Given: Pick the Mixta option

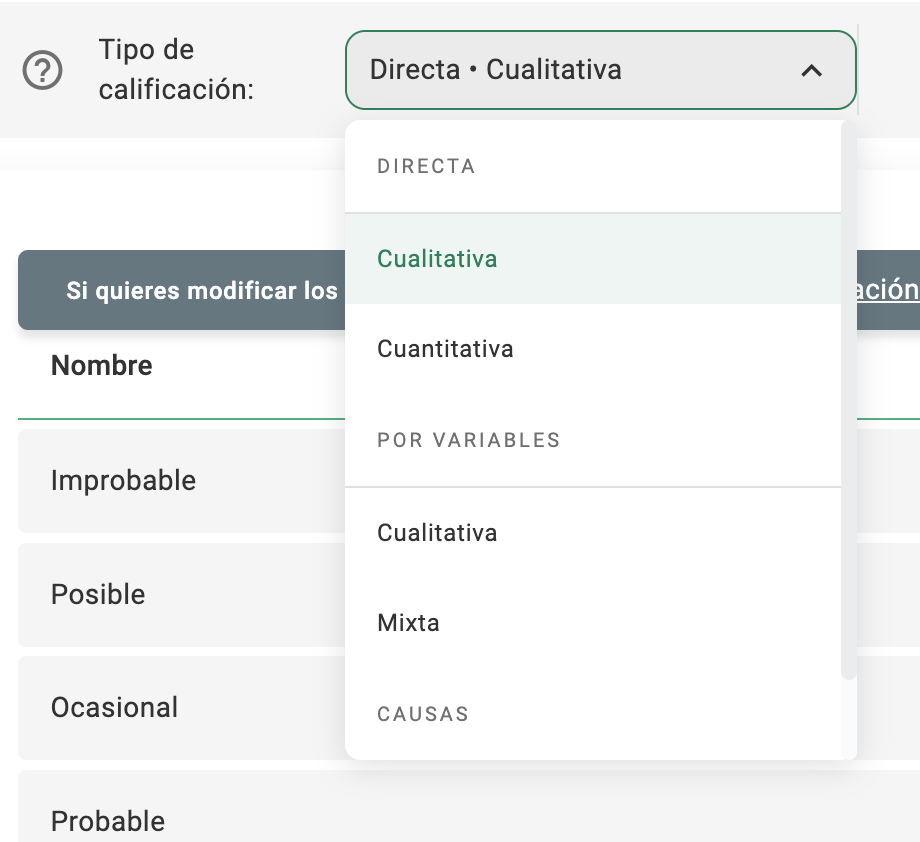Looking at the screenshot, I should pos(408,623).
